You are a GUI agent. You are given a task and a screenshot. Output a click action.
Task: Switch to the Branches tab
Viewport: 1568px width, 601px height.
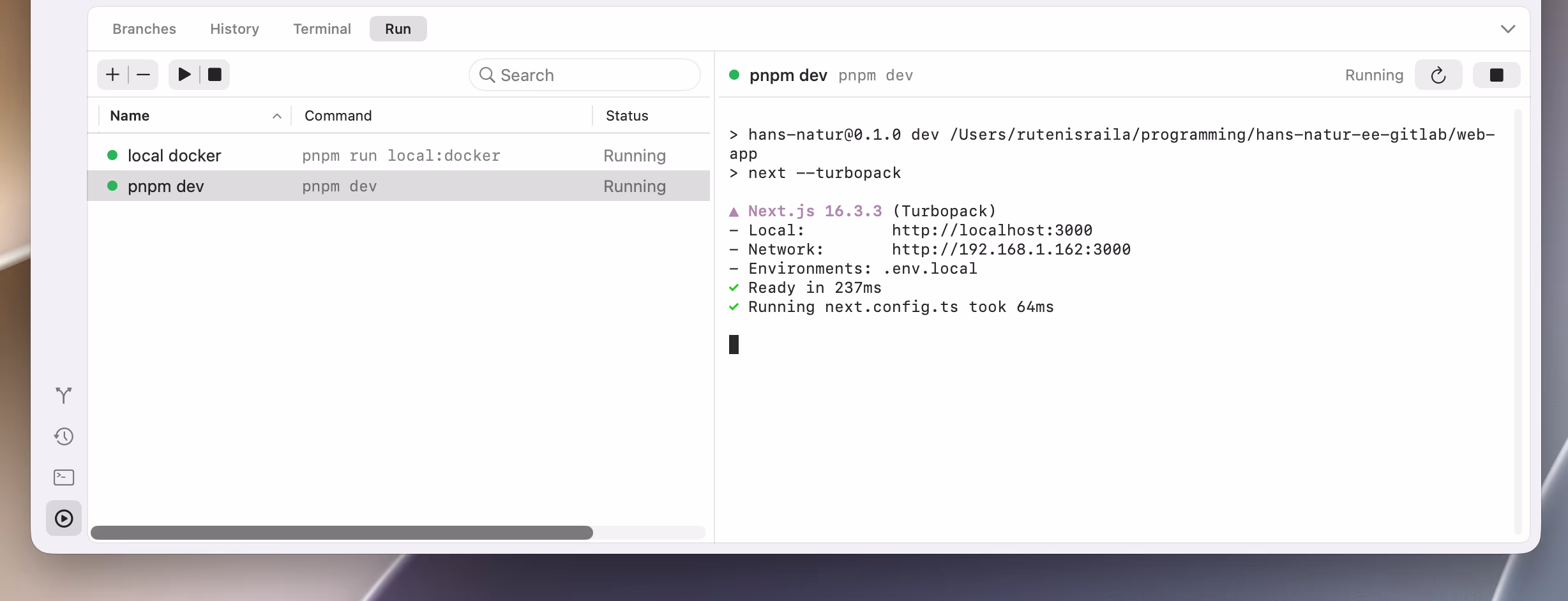pyautogui.click(x=144, y=29)
